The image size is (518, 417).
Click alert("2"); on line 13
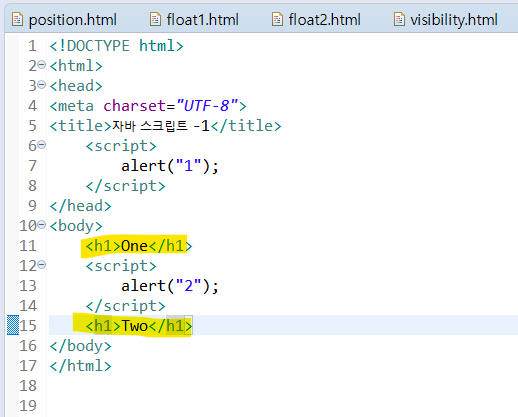pyautogui.click(x=170, y=286)
